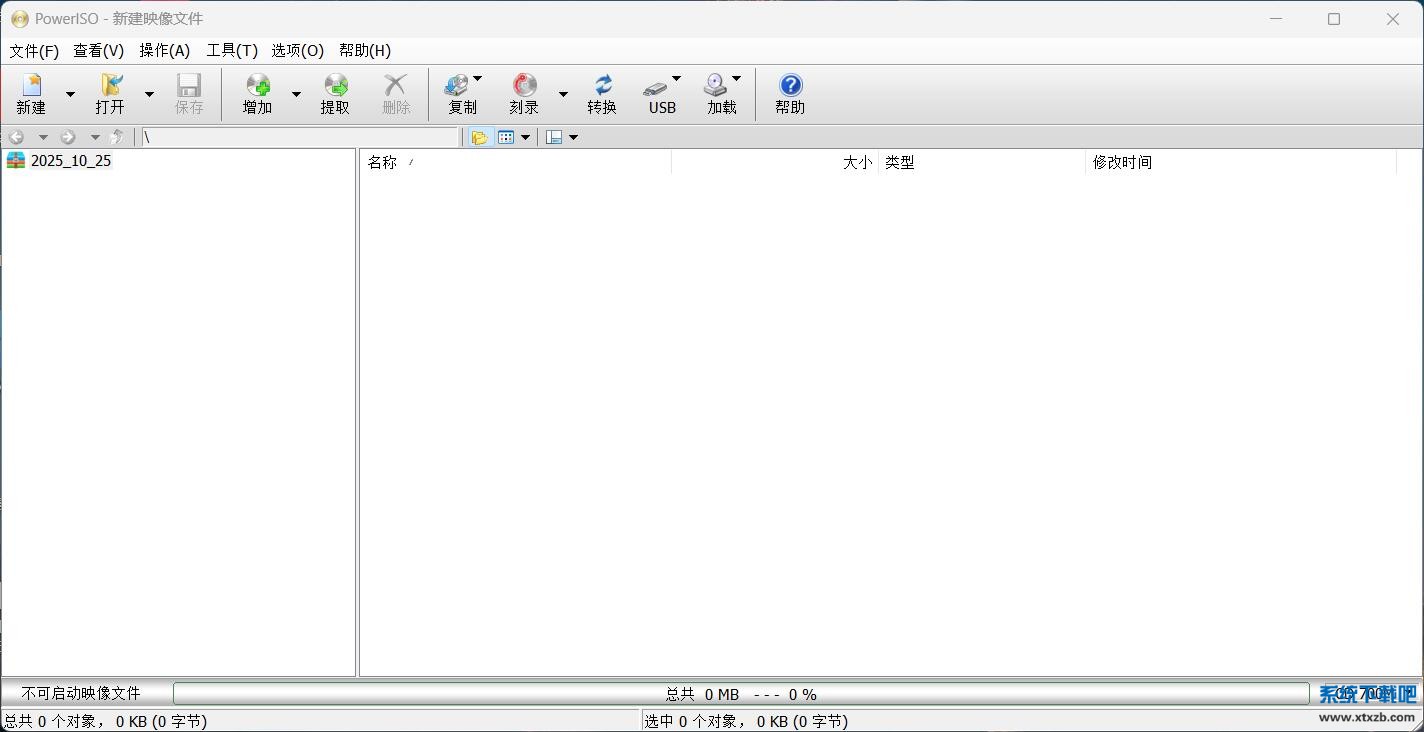Image resolution: width=1424 pixels, height=732 pixels.
Task: Click the path address input field
Action: 299,137
